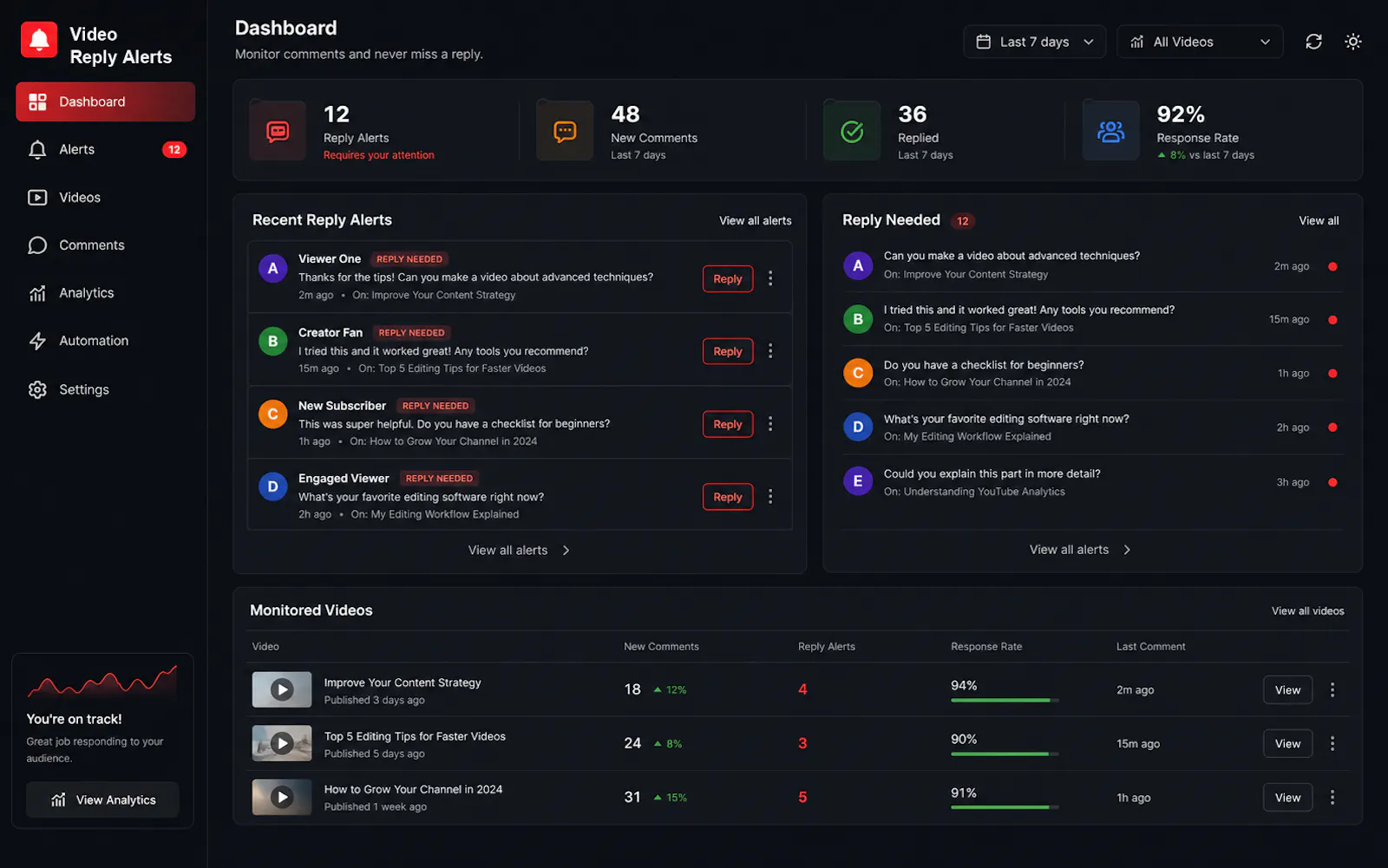This screenshot has width=1388, height=868.
Task: Open more options for Viewer One alert
Action: [770, 278]
